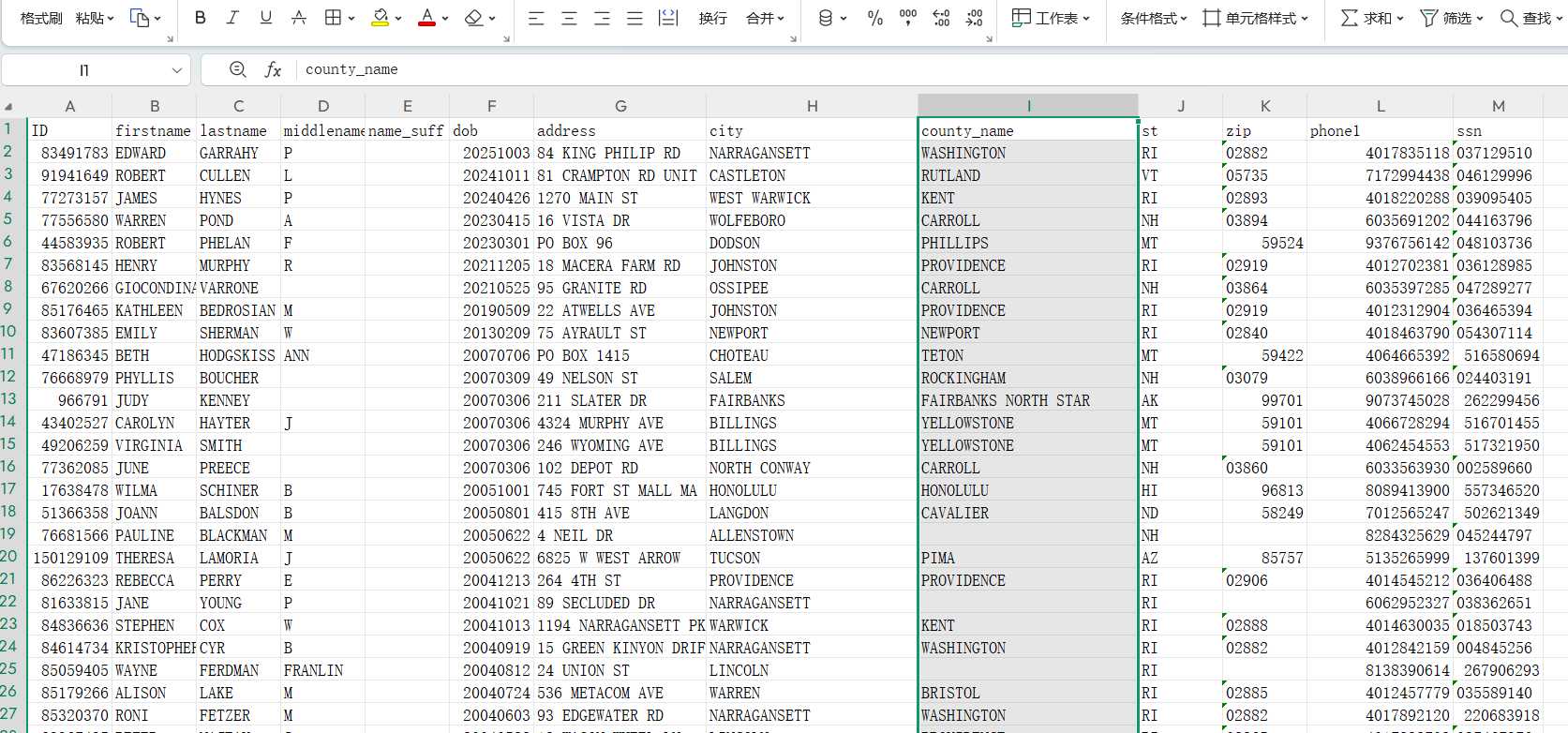1568x733 pixels.
Task: Click the 换行 wrap text button
Action: coord(712,18)
